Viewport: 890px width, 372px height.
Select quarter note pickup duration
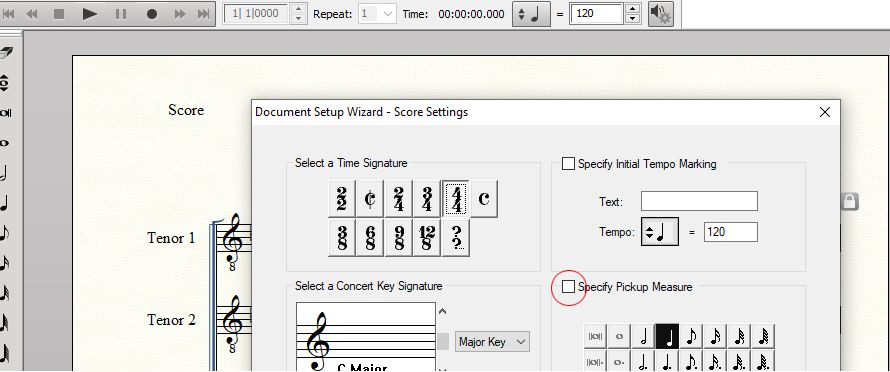click(x=667, y=336)
